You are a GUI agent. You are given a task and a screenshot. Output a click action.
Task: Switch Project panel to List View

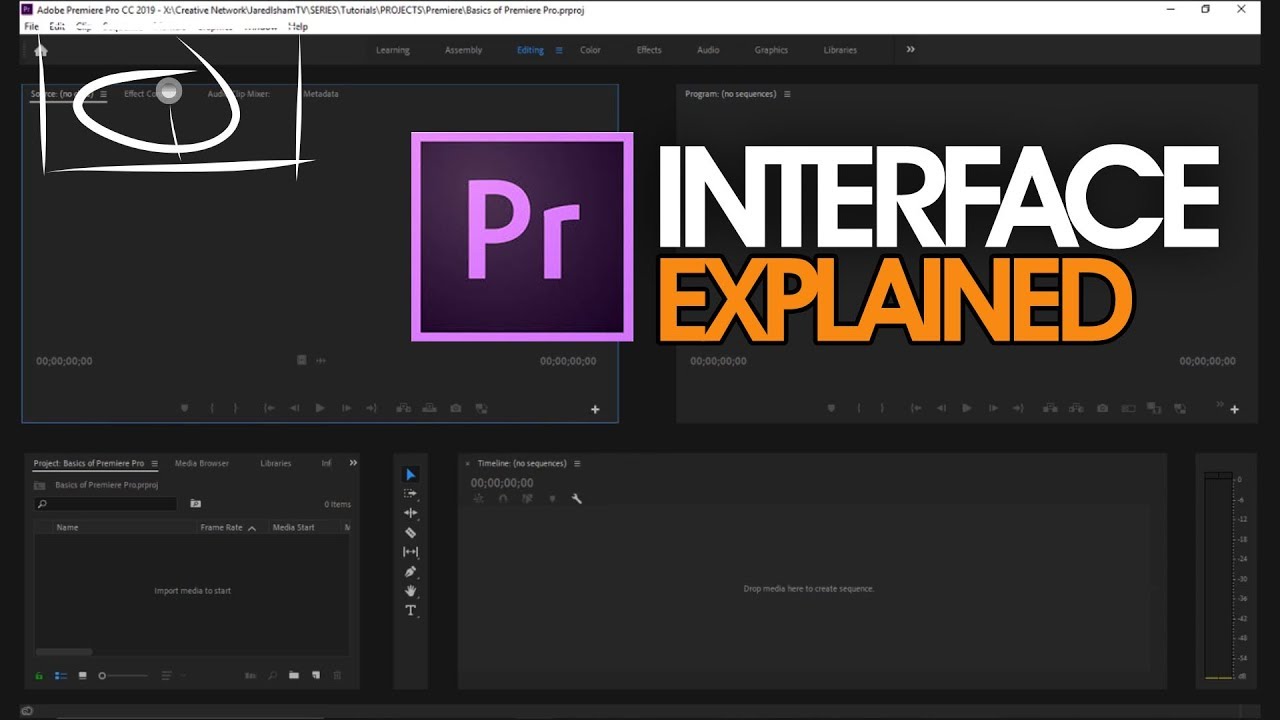(x=61, y=676)
